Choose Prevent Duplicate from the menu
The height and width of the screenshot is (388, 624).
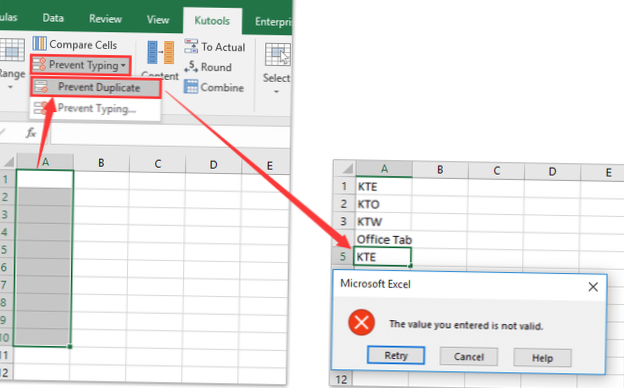(x=96, y=88)
